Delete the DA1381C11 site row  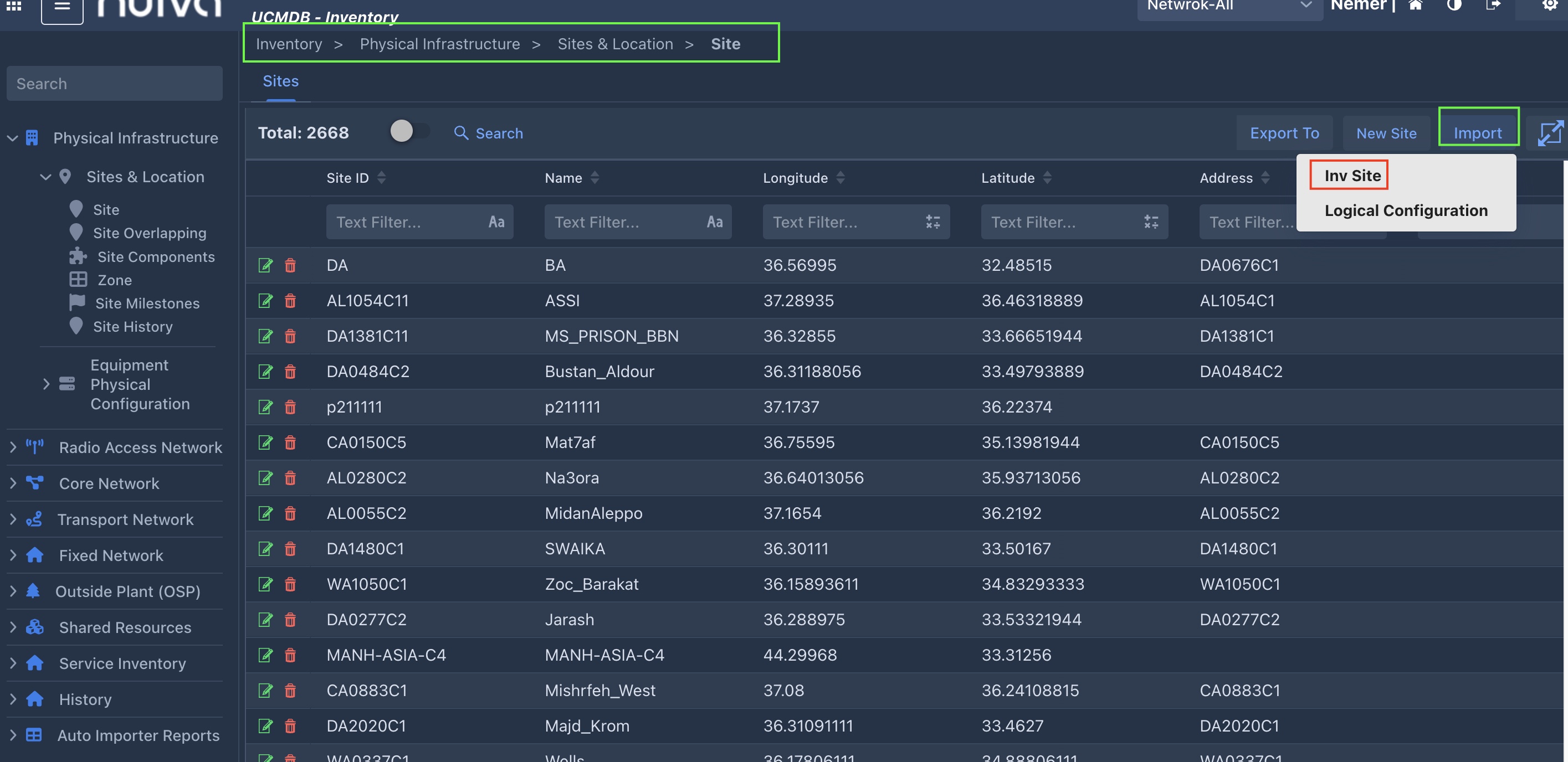pyautogui.click(x=290, y=336)
